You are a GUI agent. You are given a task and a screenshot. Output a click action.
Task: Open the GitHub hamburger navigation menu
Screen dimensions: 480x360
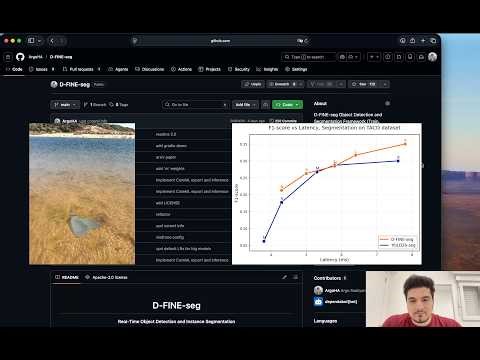[x=8, y=57]
